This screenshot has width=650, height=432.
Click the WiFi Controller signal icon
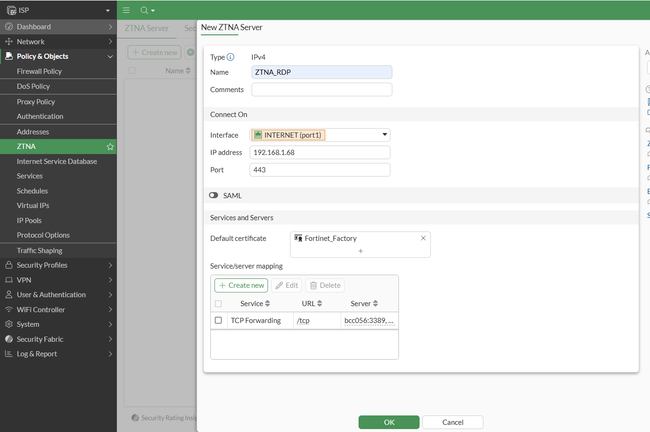pyautogui.click(x=9, y=309)
